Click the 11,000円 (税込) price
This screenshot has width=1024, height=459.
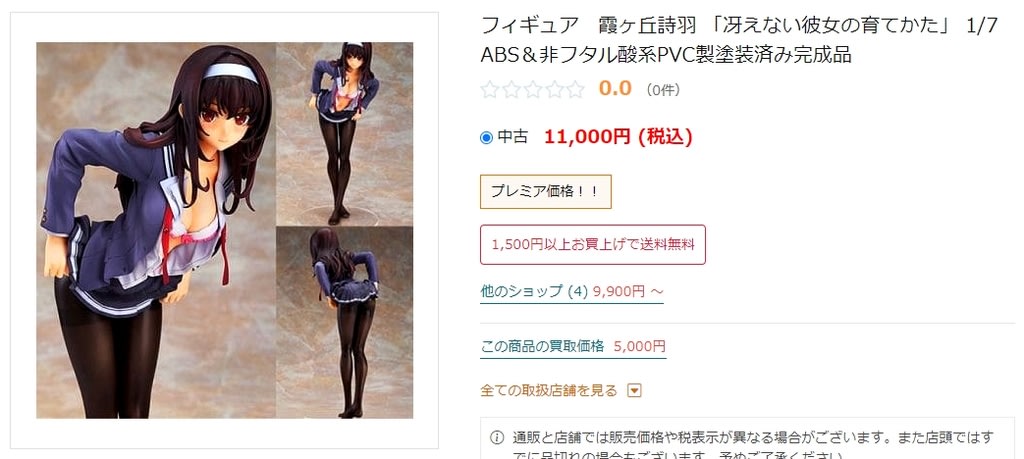pos(618,137)
